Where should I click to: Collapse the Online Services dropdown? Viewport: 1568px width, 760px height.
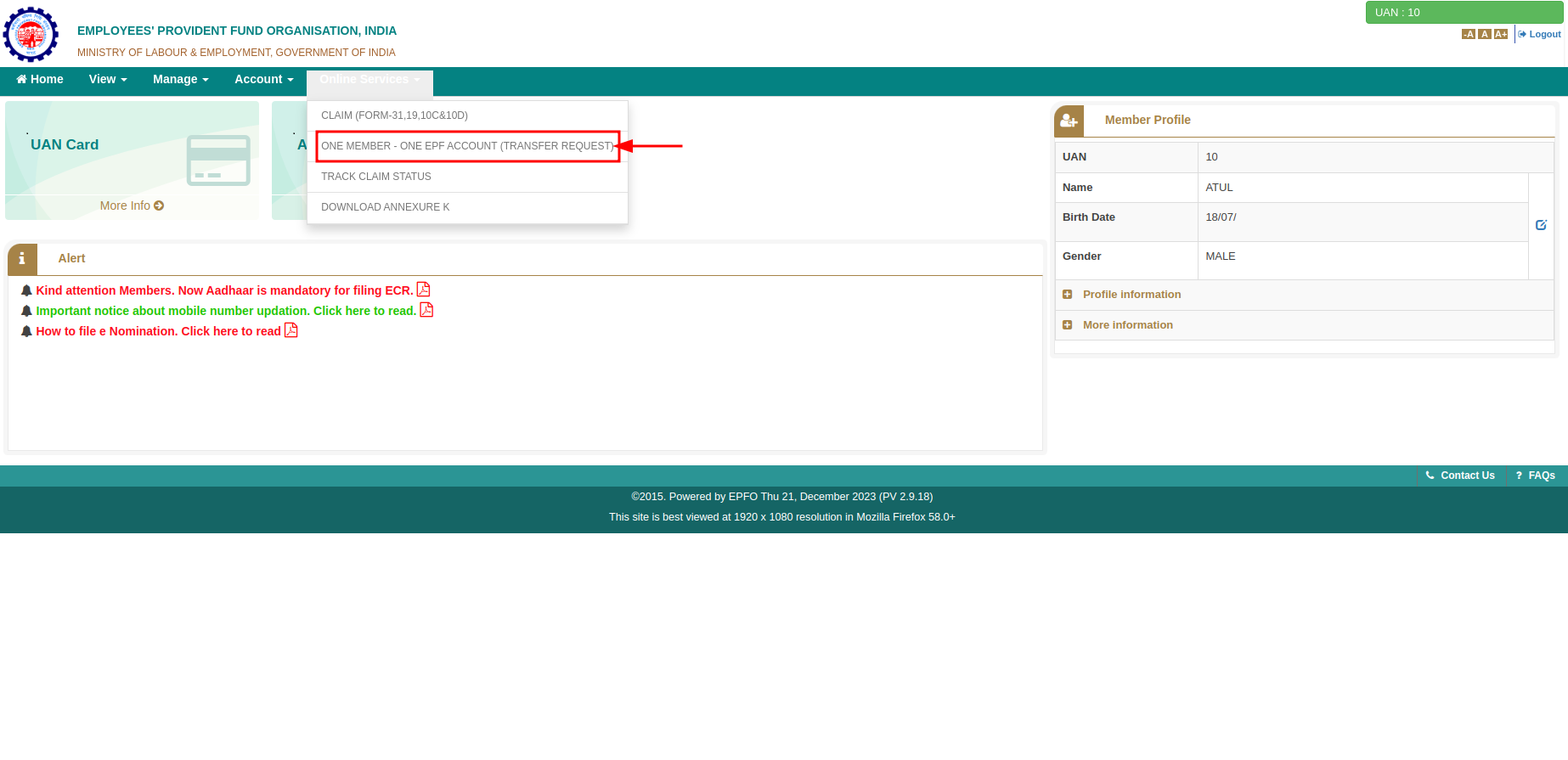point(369,79)
